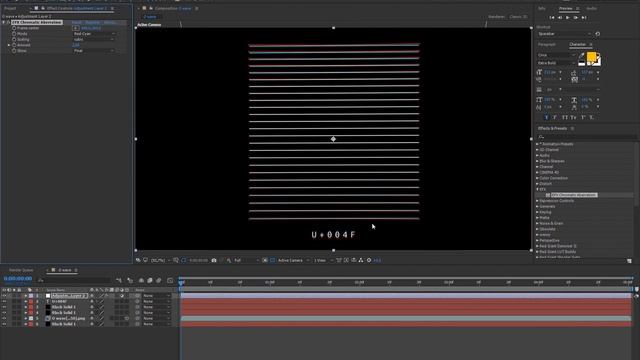Click the viewer's Always Preview This View icon
Screen dimensions: 640x360
(x=138, y=260)
